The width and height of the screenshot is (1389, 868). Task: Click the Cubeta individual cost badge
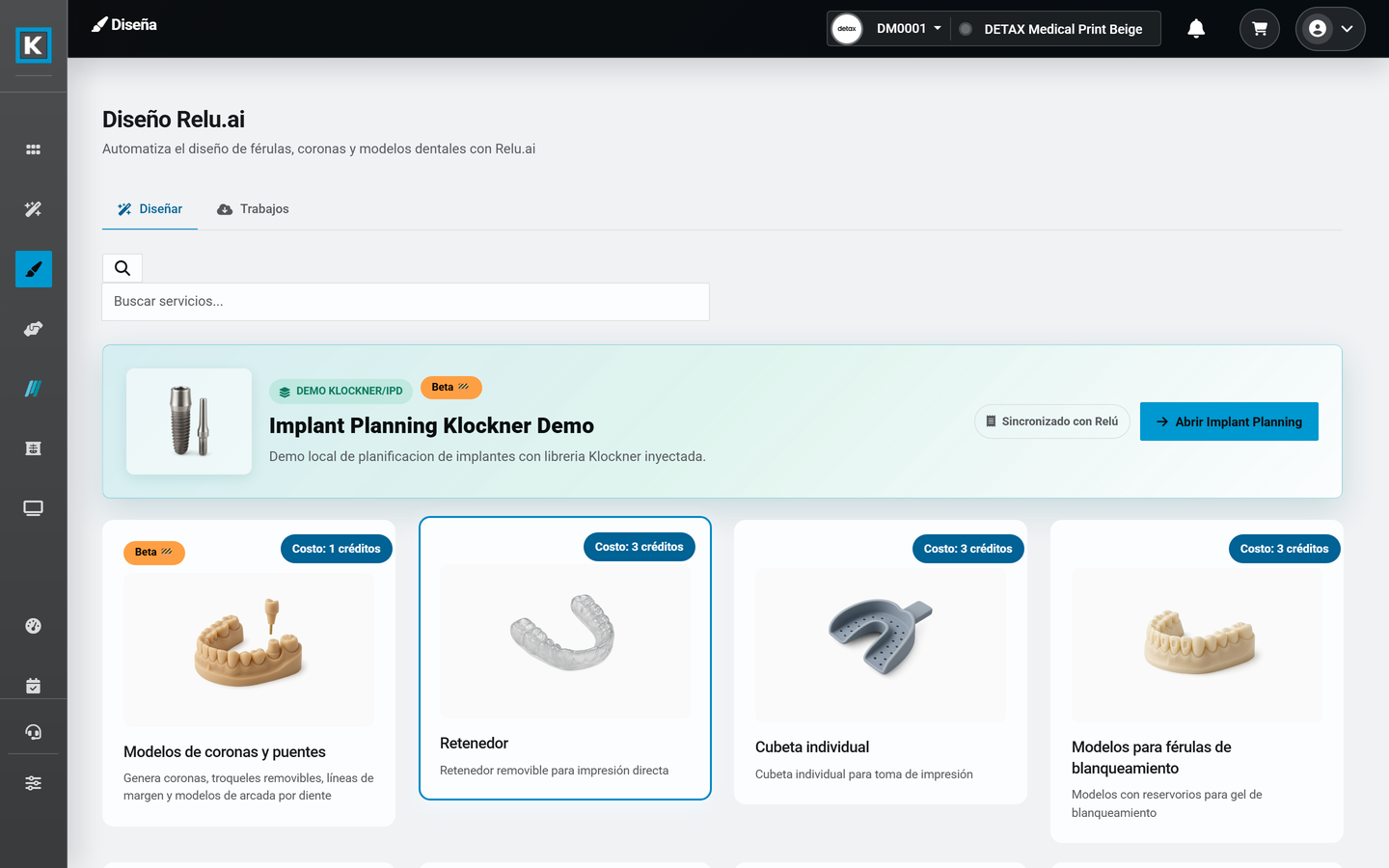967,549
